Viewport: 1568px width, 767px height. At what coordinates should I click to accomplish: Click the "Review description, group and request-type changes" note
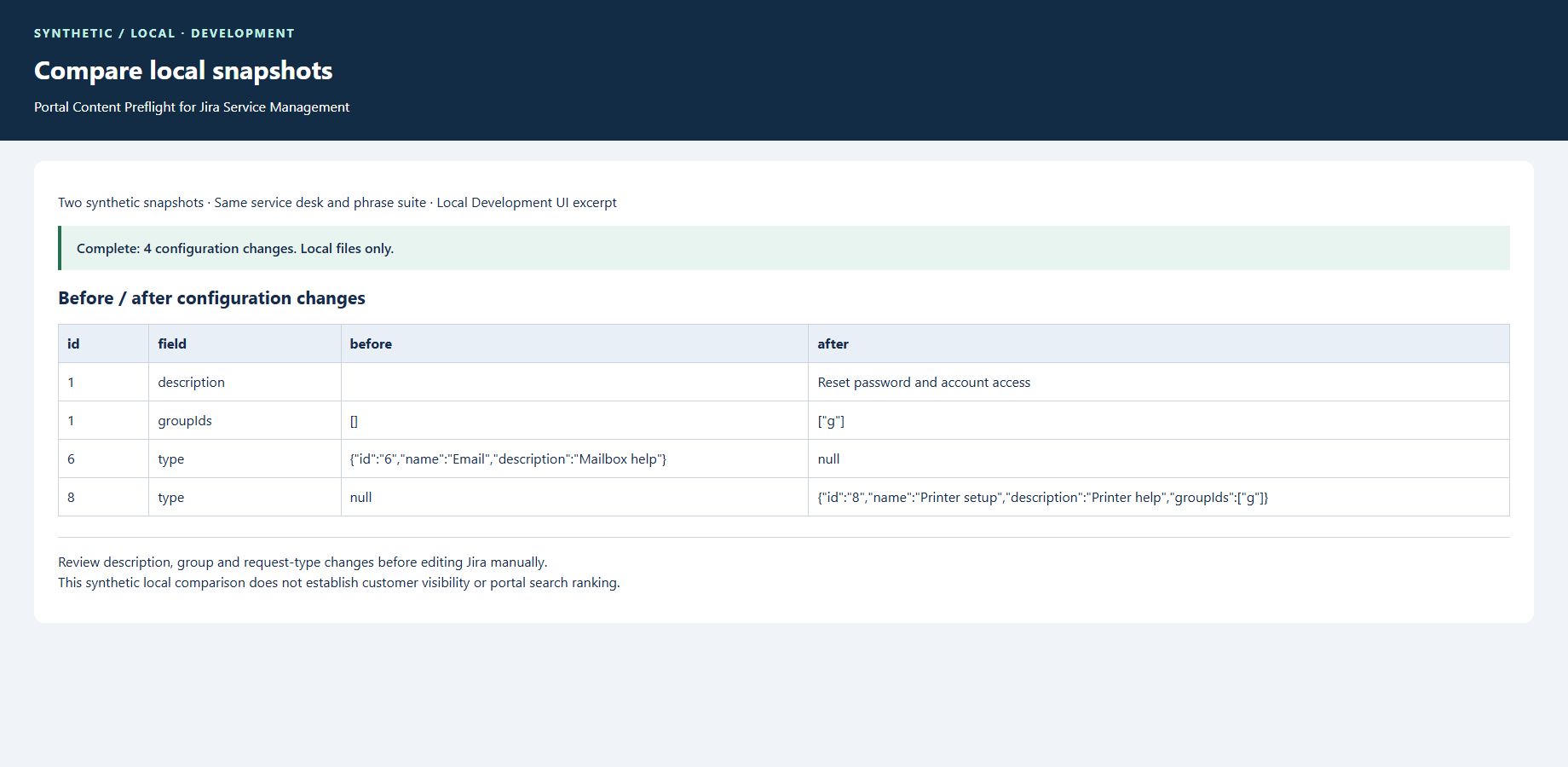click(303, 562)
